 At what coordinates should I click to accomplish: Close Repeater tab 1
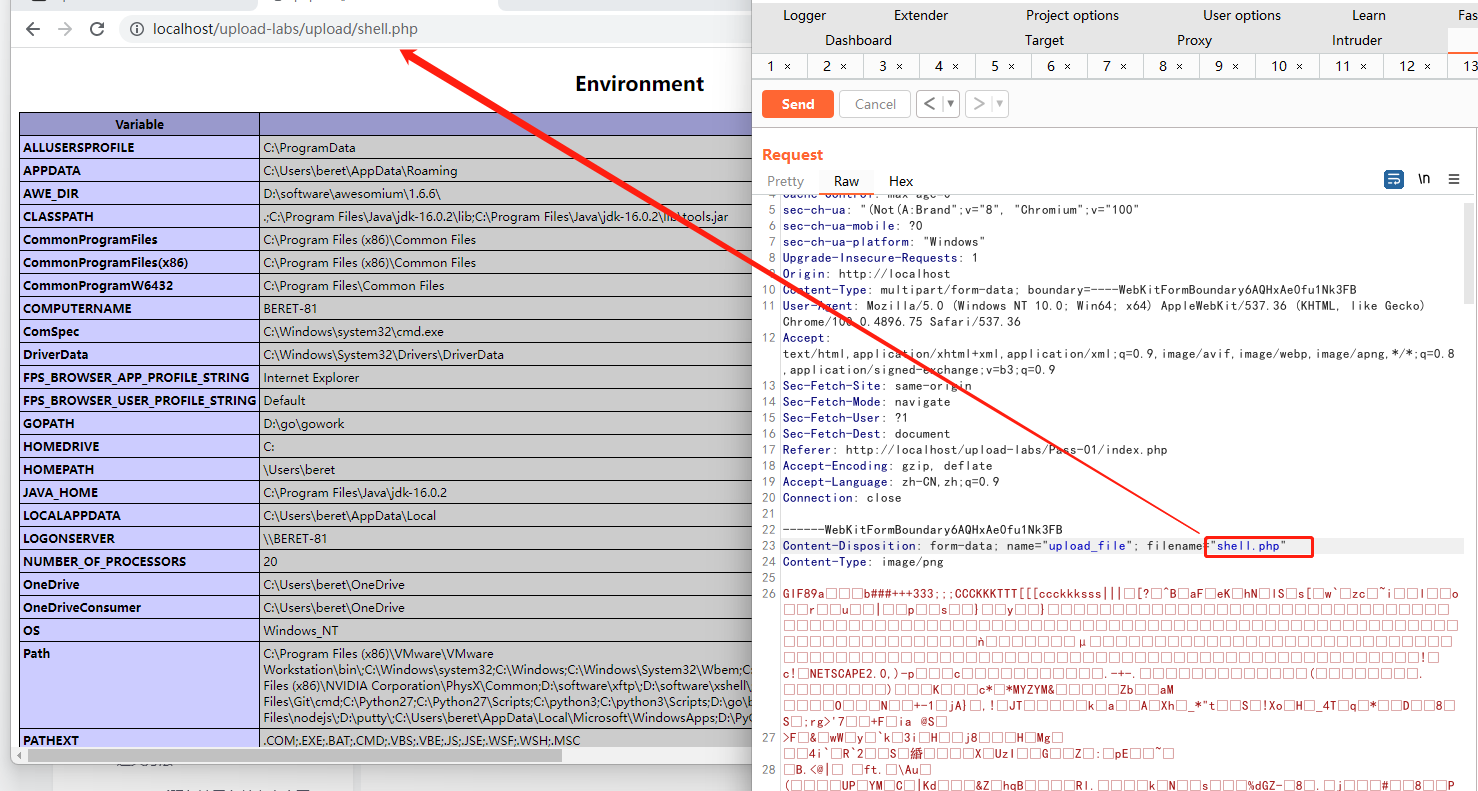pyautogui.click(x=788, y=66)
